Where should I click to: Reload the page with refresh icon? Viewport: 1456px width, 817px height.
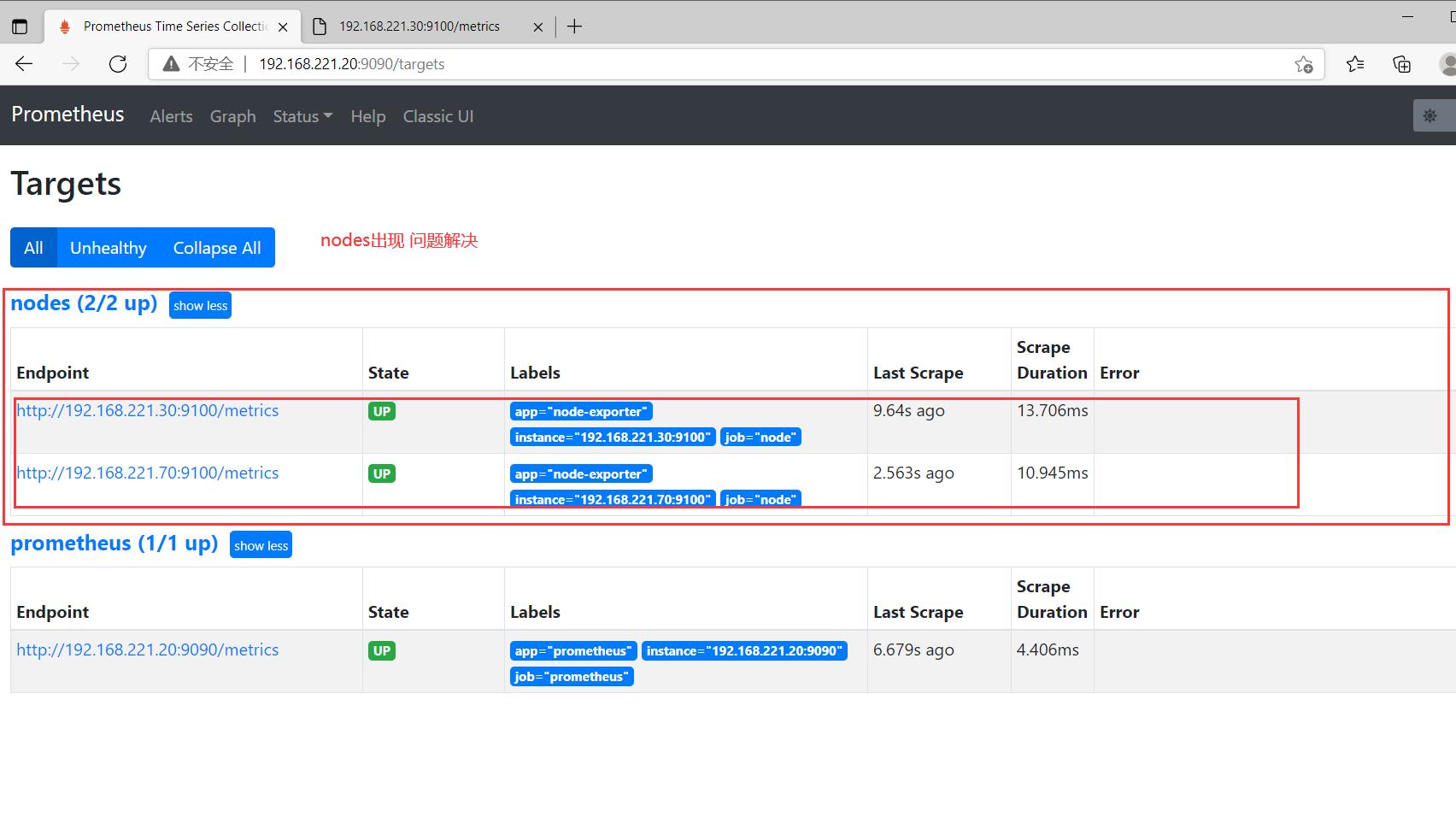(118, 64)
